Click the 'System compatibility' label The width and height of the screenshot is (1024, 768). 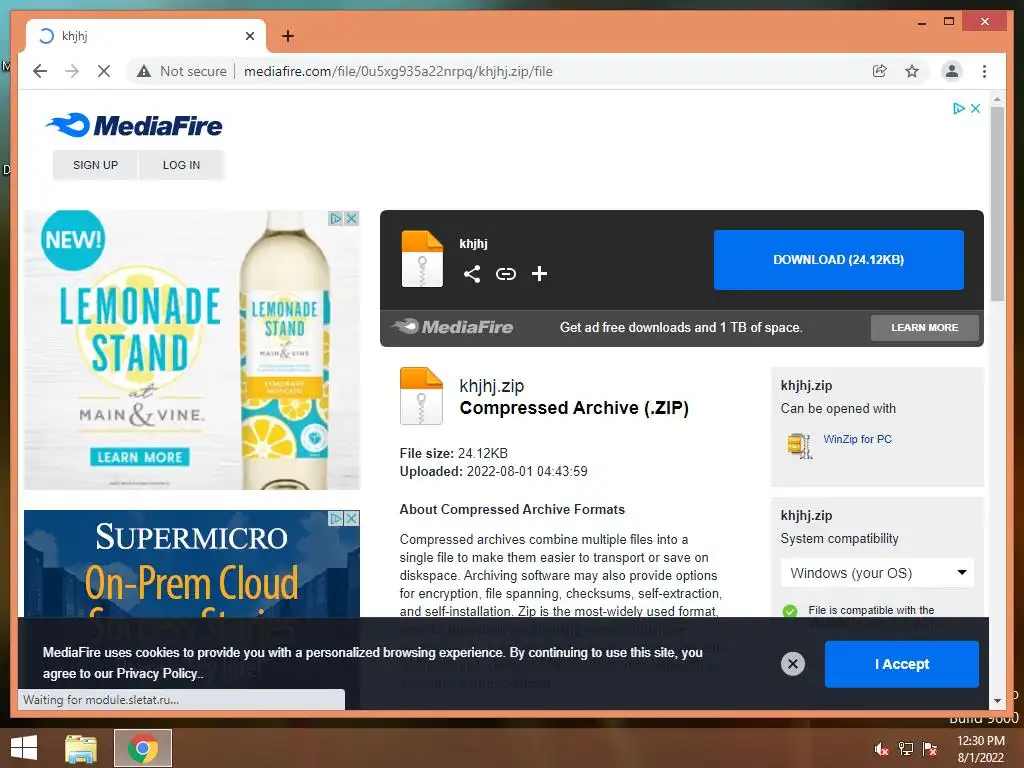[x=839, y=539]
